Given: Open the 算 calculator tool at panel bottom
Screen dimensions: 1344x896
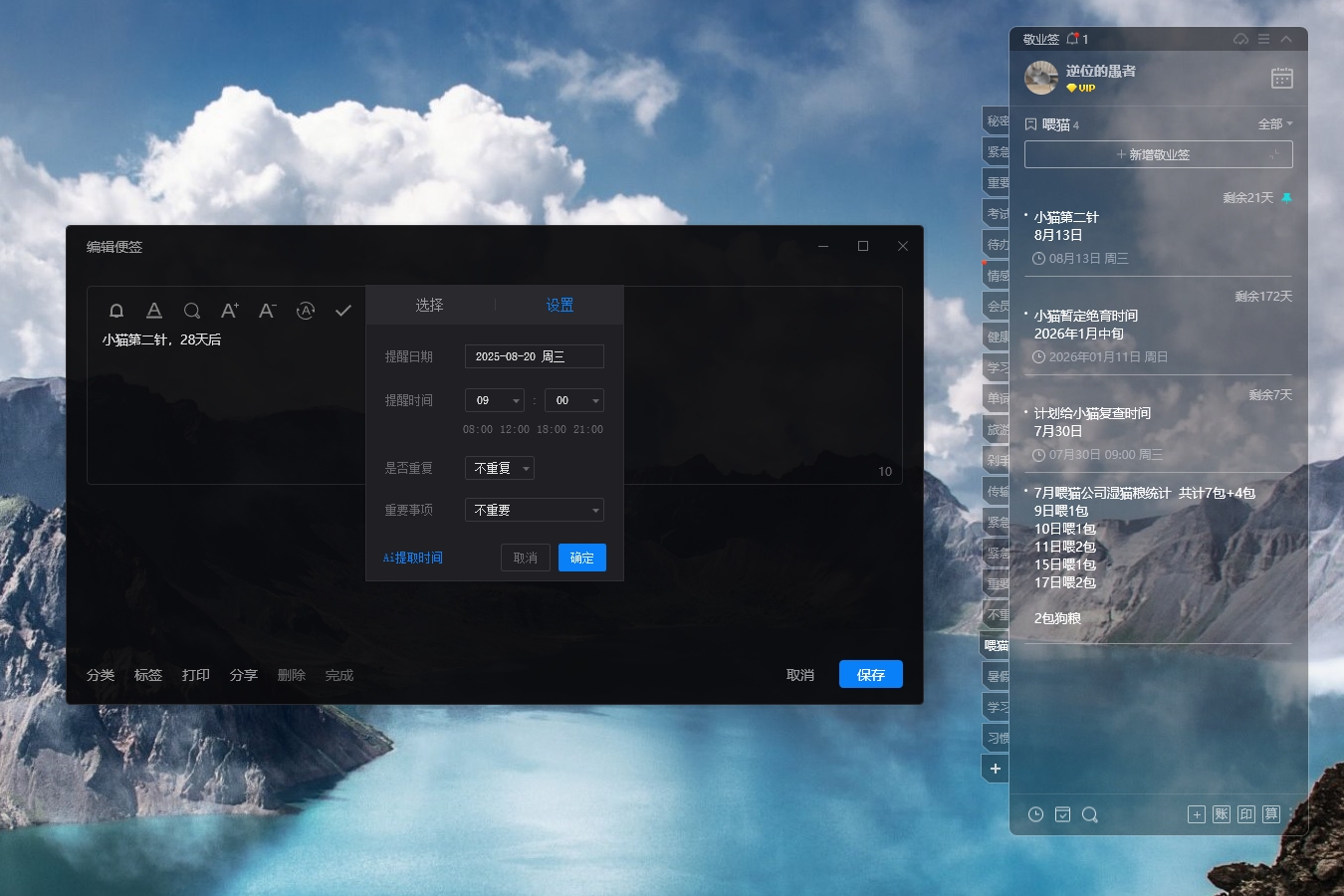Looking at the screenshot, I should point(1271,814).
